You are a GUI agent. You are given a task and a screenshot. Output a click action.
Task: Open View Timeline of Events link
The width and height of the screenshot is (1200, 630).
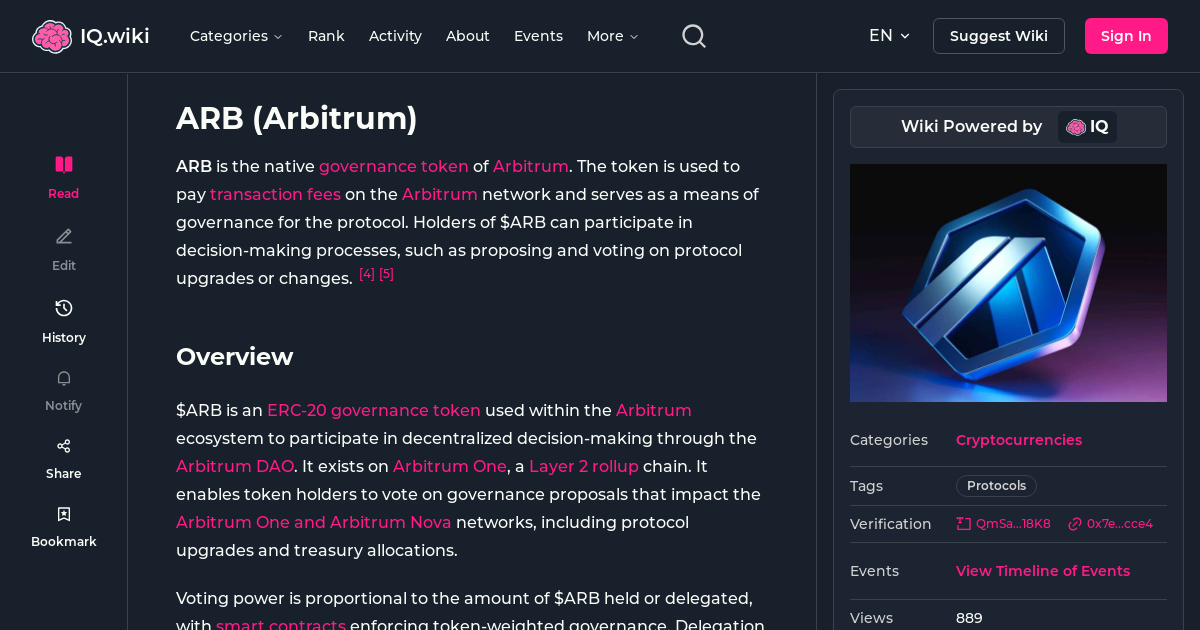[1042, 570]
